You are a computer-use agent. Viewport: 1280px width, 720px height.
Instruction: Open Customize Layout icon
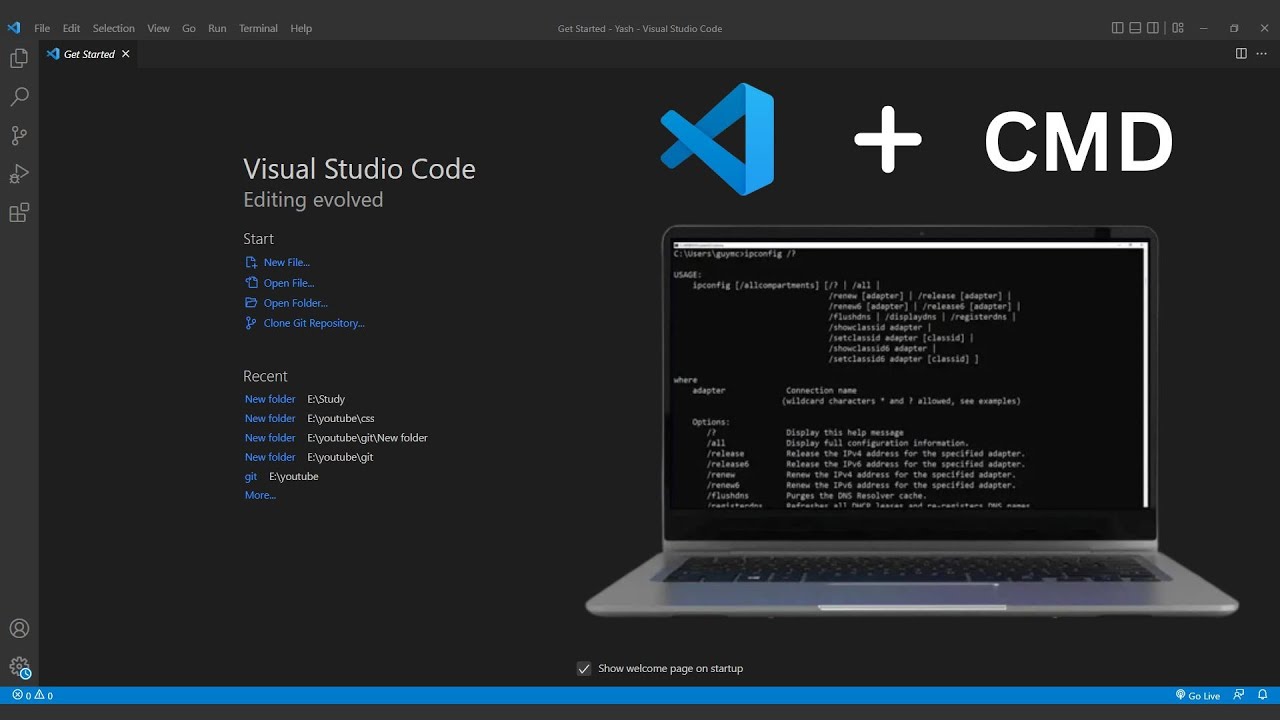pyautogui.click(x=1178, y=28)
